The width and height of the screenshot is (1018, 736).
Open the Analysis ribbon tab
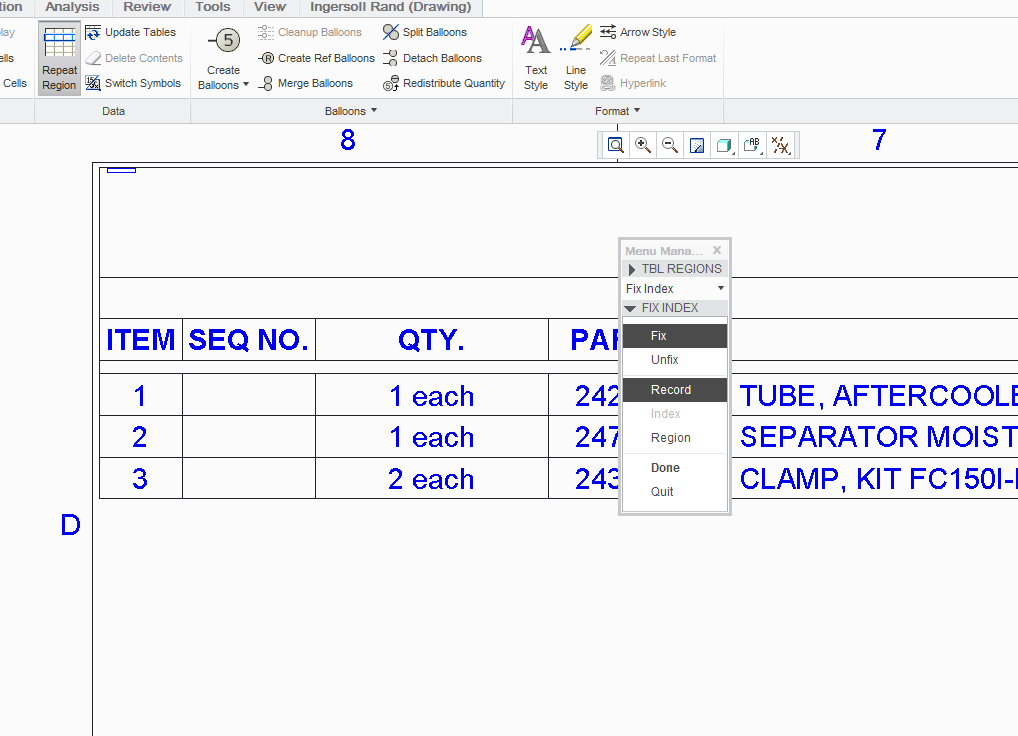(72, 7)
